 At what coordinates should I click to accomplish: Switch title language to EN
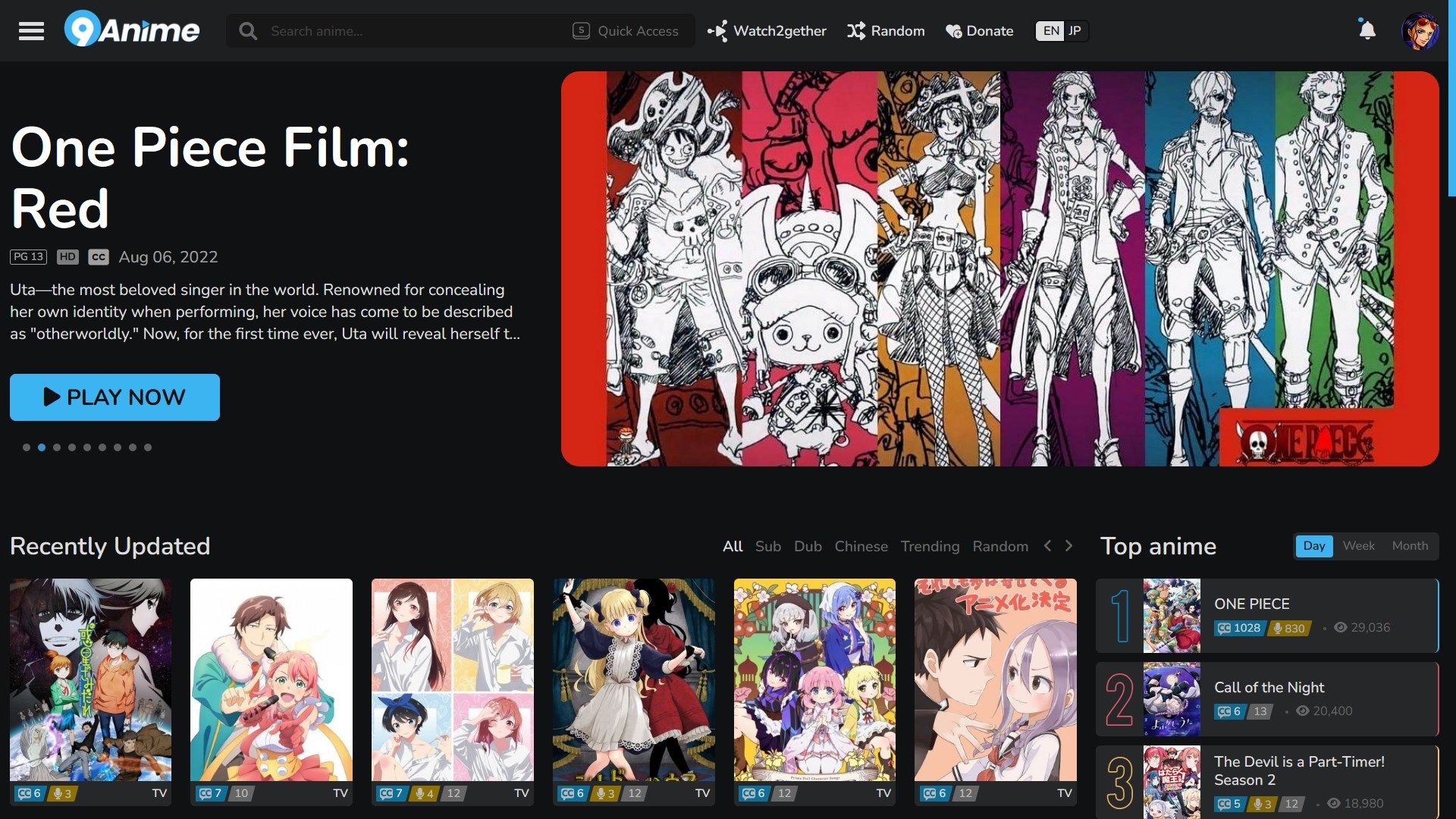[x=1050, y=31]
